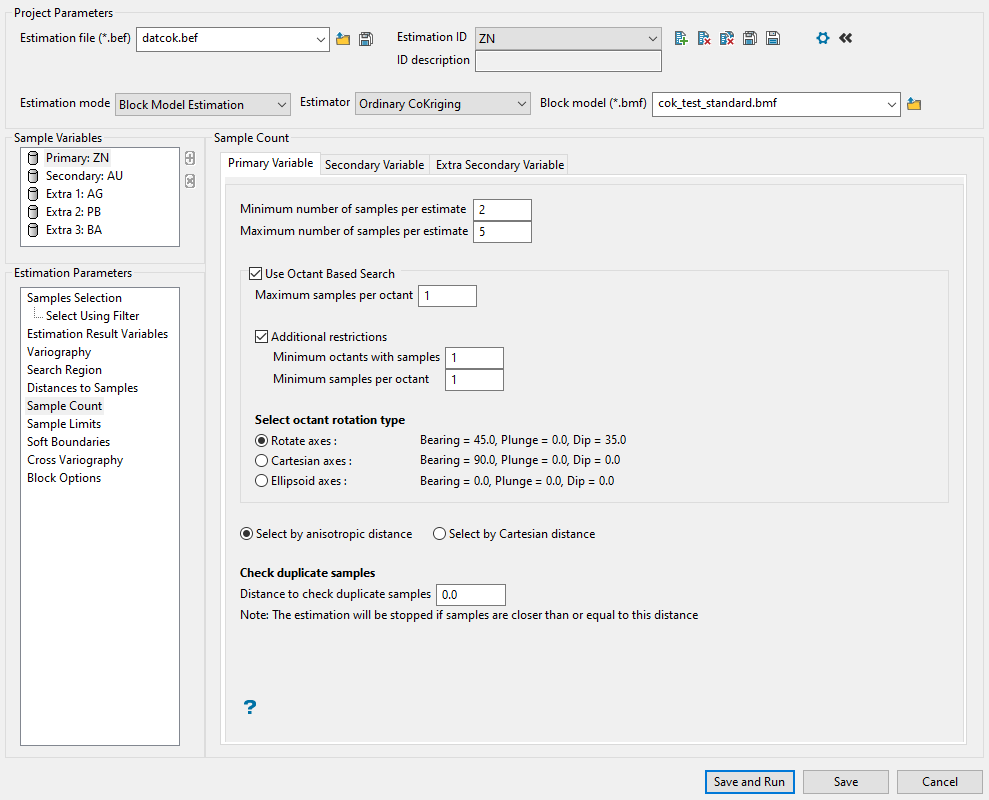Click the double left chevron collapse icon
Screen dimensions: 989x800
point(845,38)
